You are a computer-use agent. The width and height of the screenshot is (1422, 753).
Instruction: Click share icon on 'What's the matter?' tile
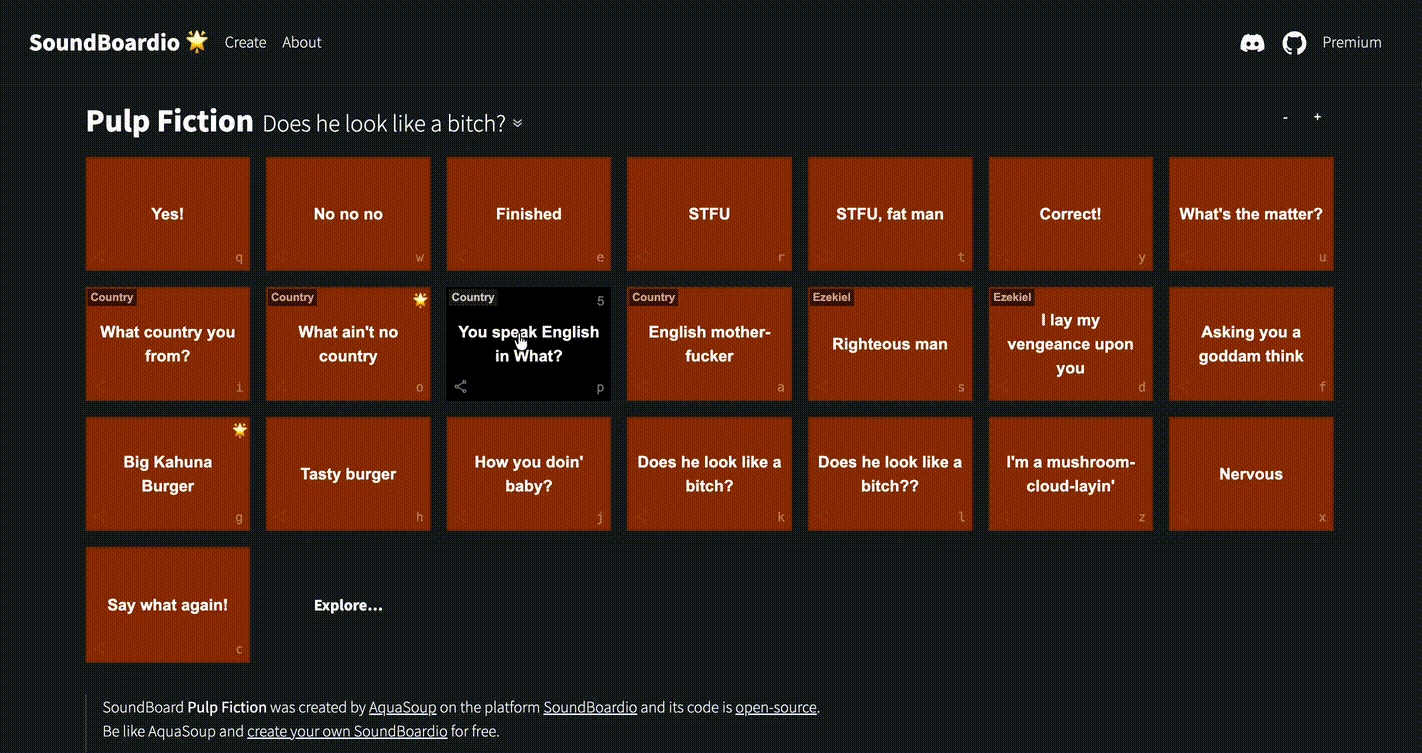click(x=1182, y=257)
